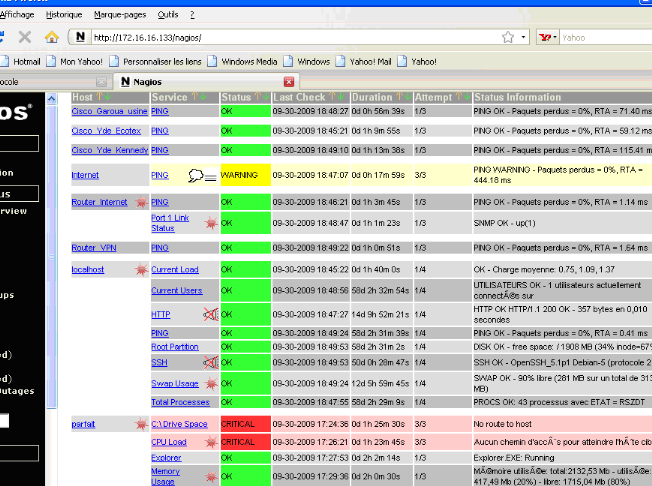This screenshot has height=486, width=652.
Task: Open the Marque-pages menu
Action: (x=118, y=16)
